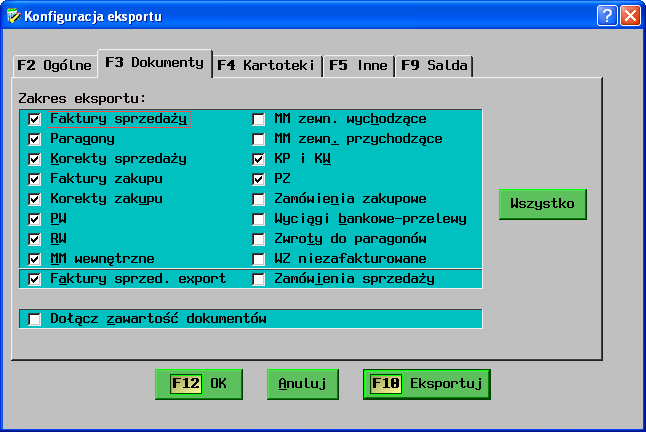
Task: Check MM zewn. przychodzące checkbox
Action: tap(258, 139)
